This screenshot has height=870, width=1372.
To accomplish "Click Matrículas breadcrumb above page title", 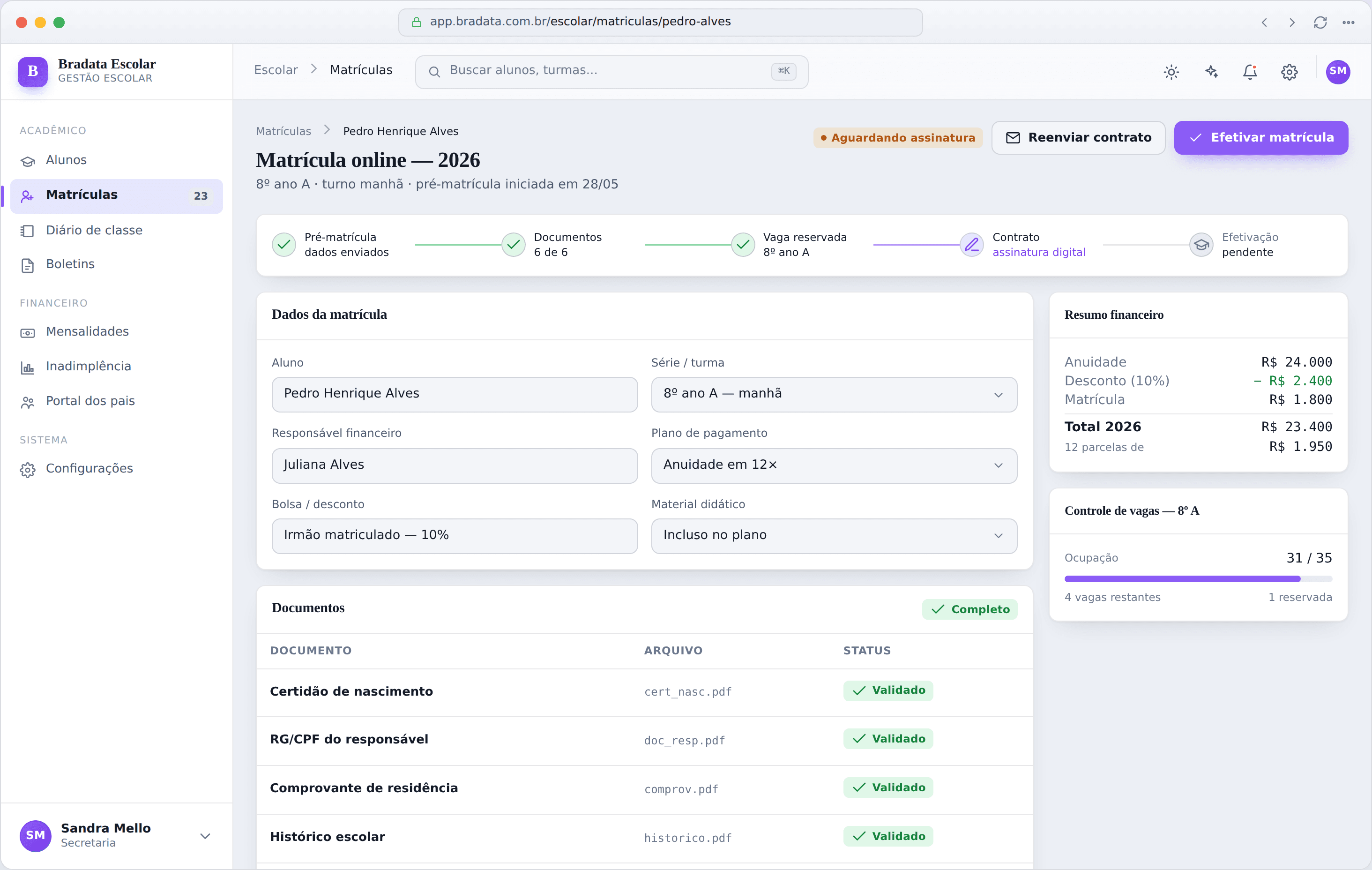I will (x=283, y=131).
